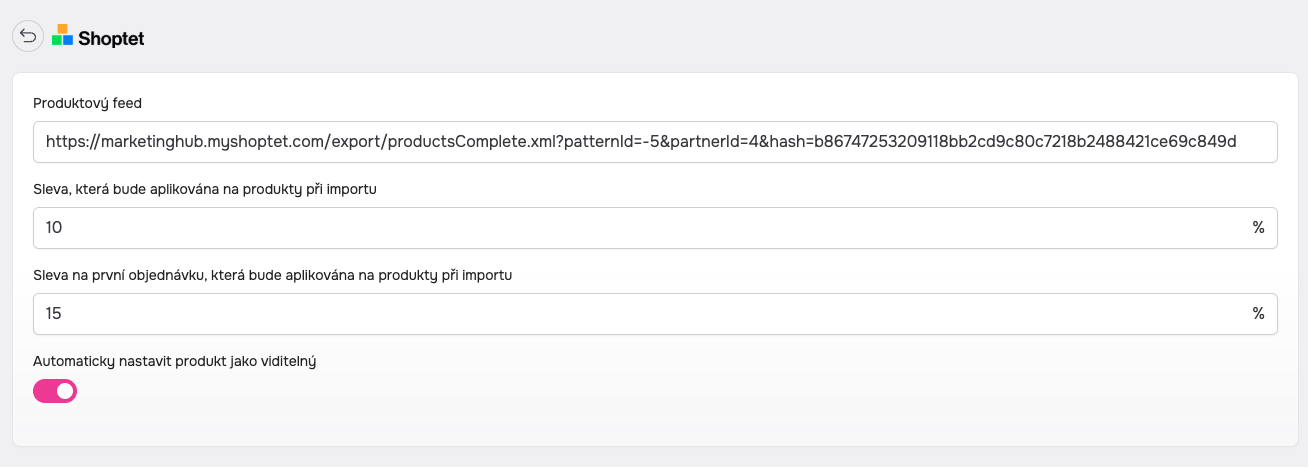Click the number 15 in the first-order field
Viewport: 1308px width, 467px height.
[x=54, y=314]
